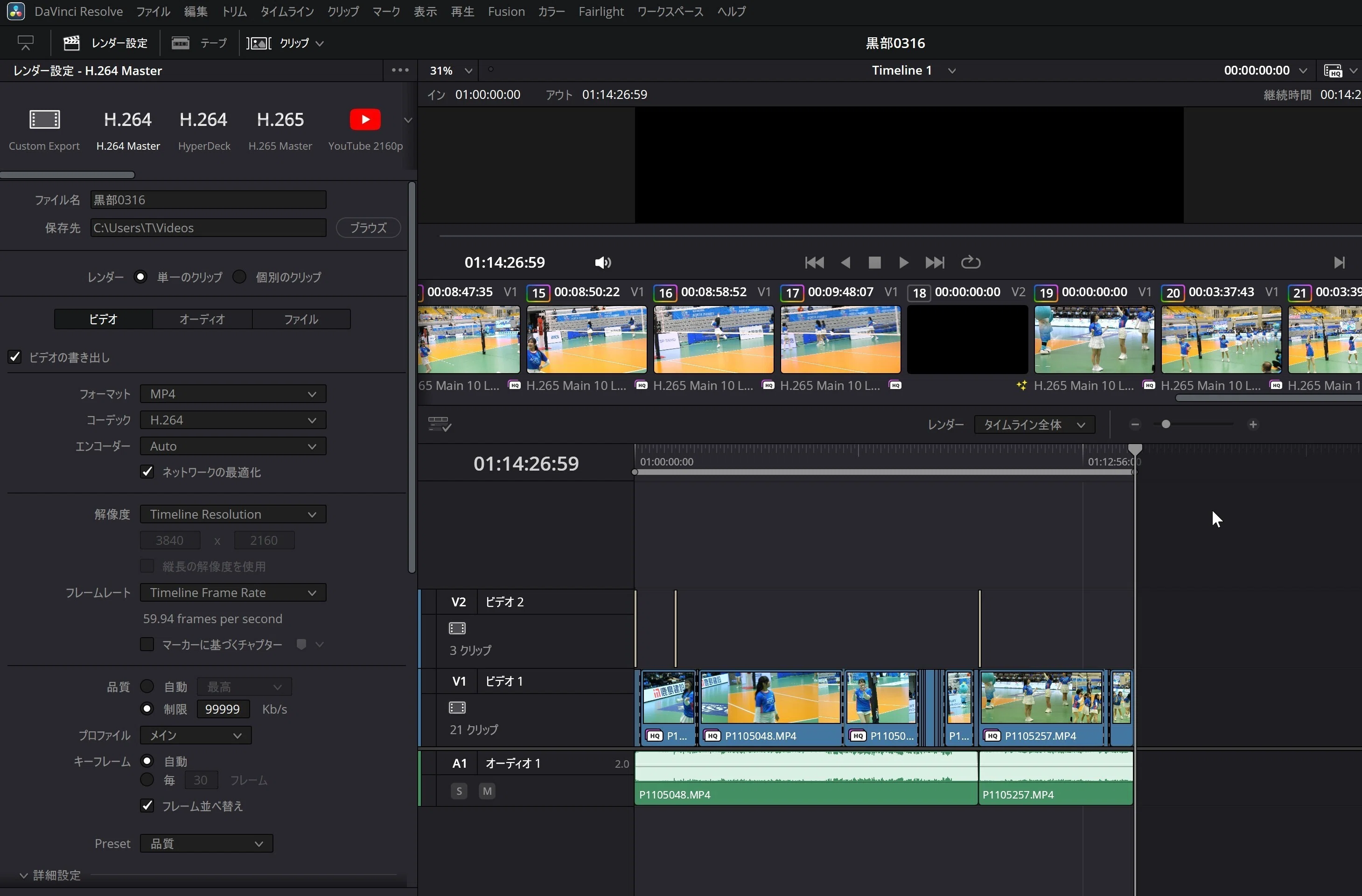Click the ファイル名 filename input field
The height and width of the screenshot is (896, 1362).
(x=208, y=200)
